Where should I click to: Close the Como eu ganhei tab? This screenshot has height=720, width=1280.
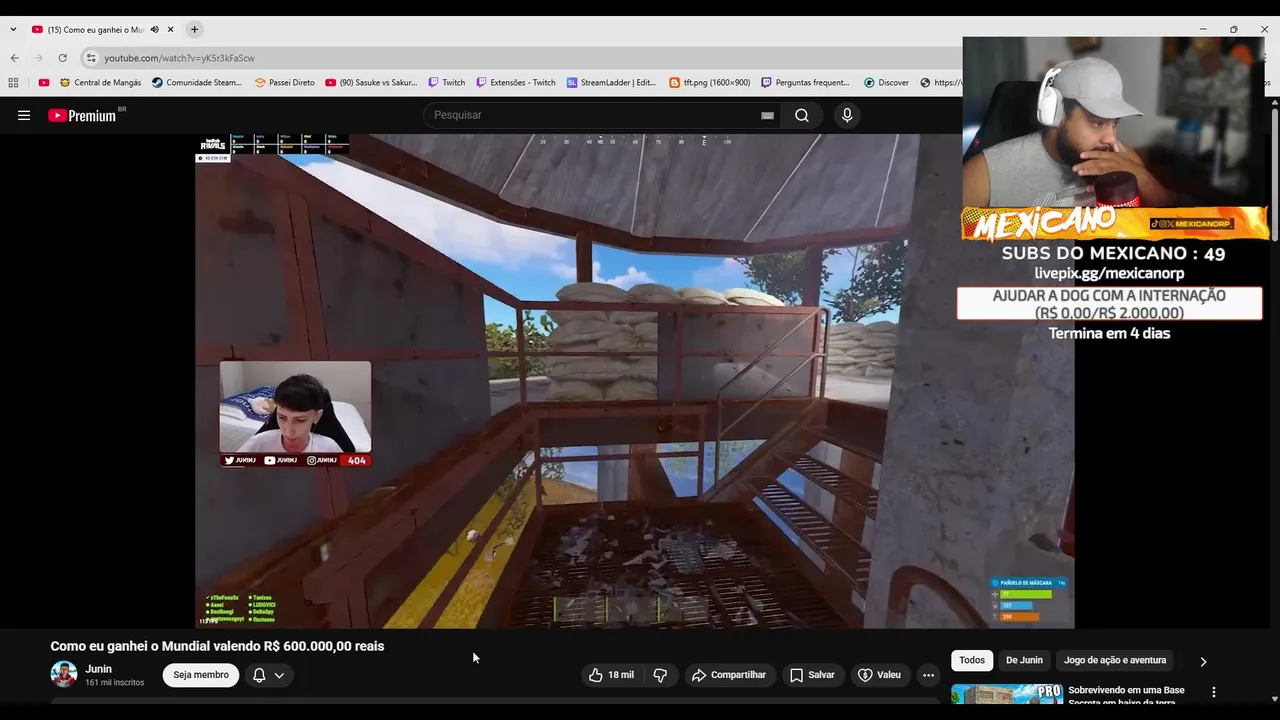coord(171,30)
